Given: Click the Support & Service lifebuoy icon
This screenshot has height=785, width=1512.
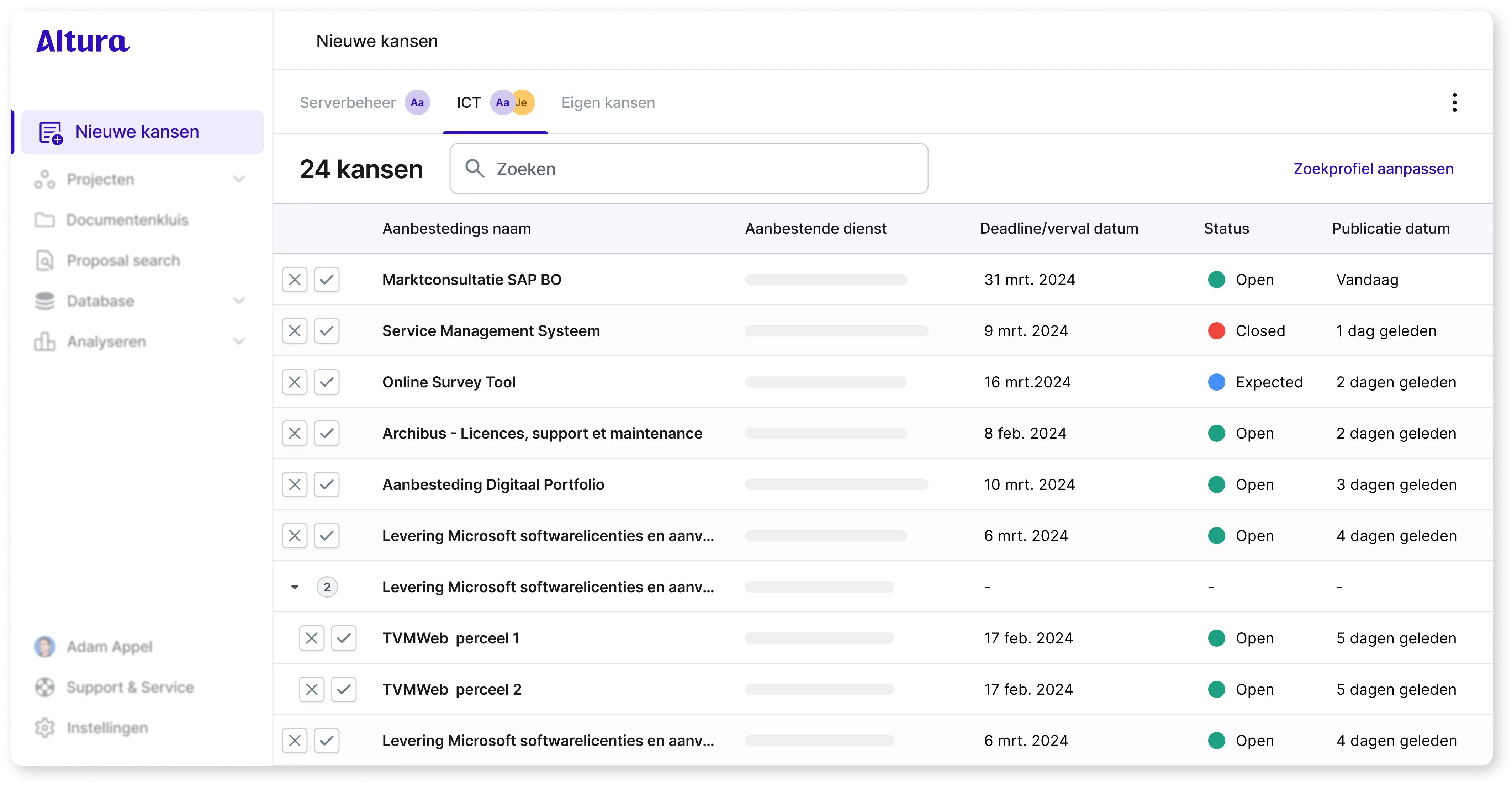Looking at the screenshot, I should point(44,687).
